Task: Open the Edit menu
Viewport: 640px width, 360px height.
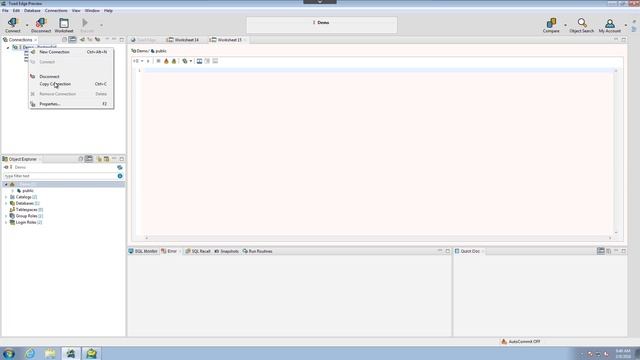Action: [x=16, y=11]
